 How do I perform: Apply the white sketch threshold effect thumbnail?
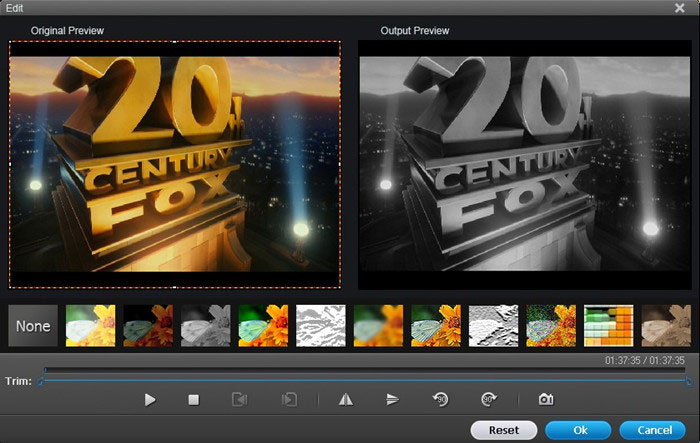[321, 326]
